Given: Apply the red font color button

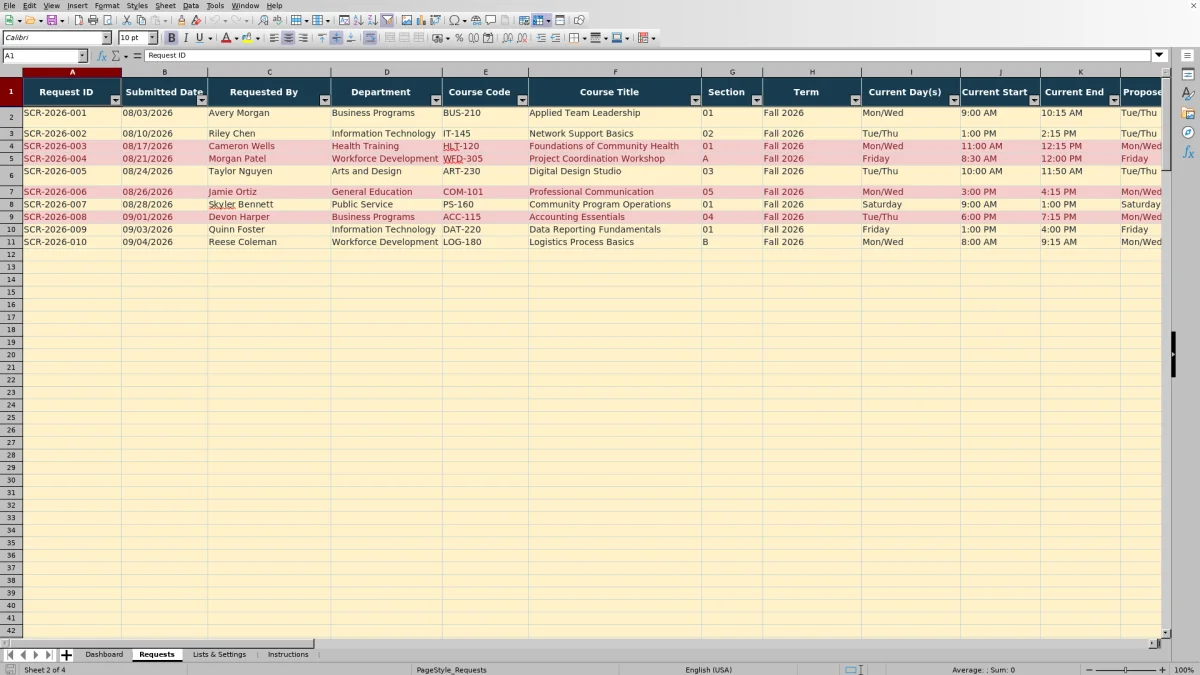Looking at the screenshot, I should pyautogui.click(x=226, y=38).
